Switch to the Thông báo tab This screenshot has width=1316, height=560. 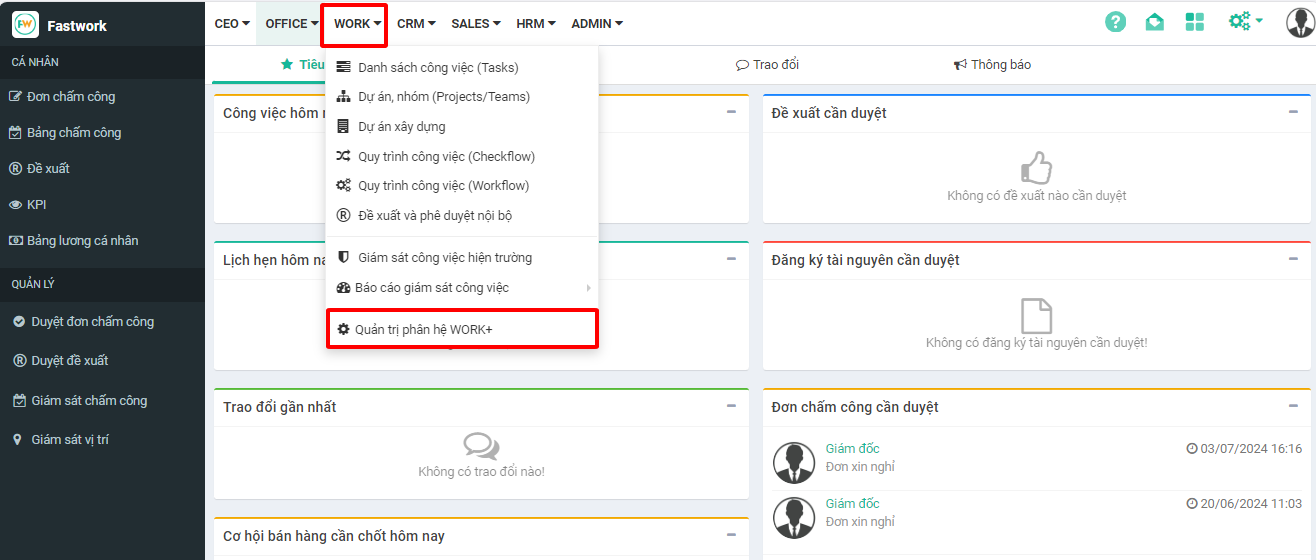(x=992, y=65)
